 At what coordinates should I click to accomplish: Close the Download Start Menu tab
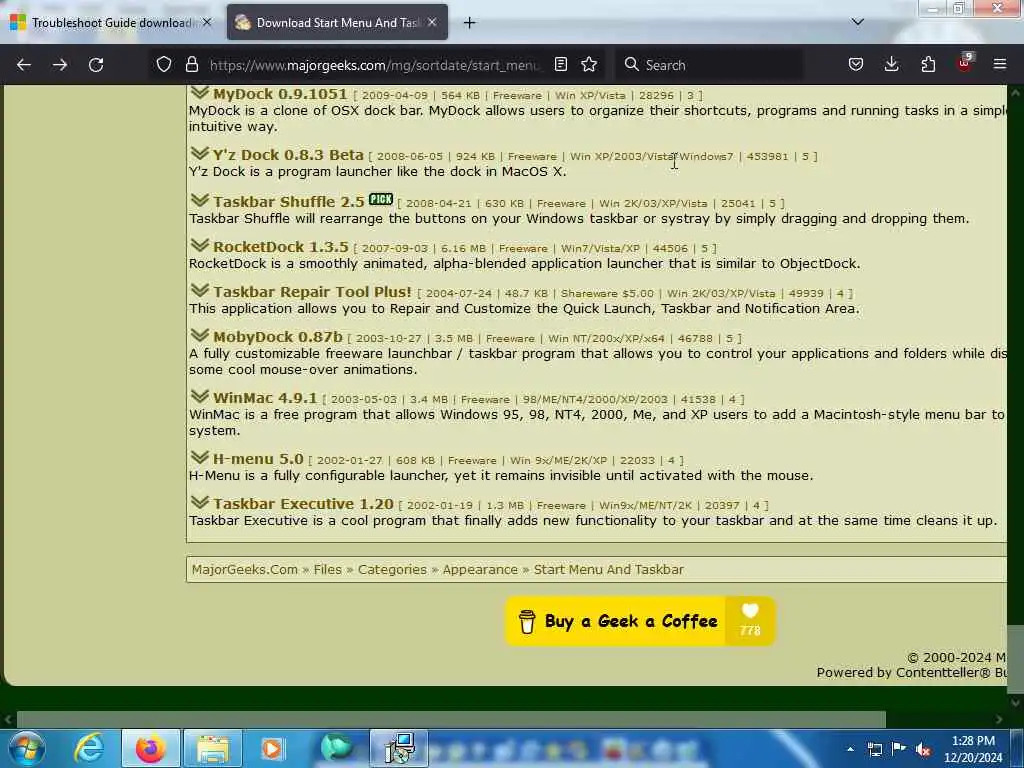[x=432, y=22]
